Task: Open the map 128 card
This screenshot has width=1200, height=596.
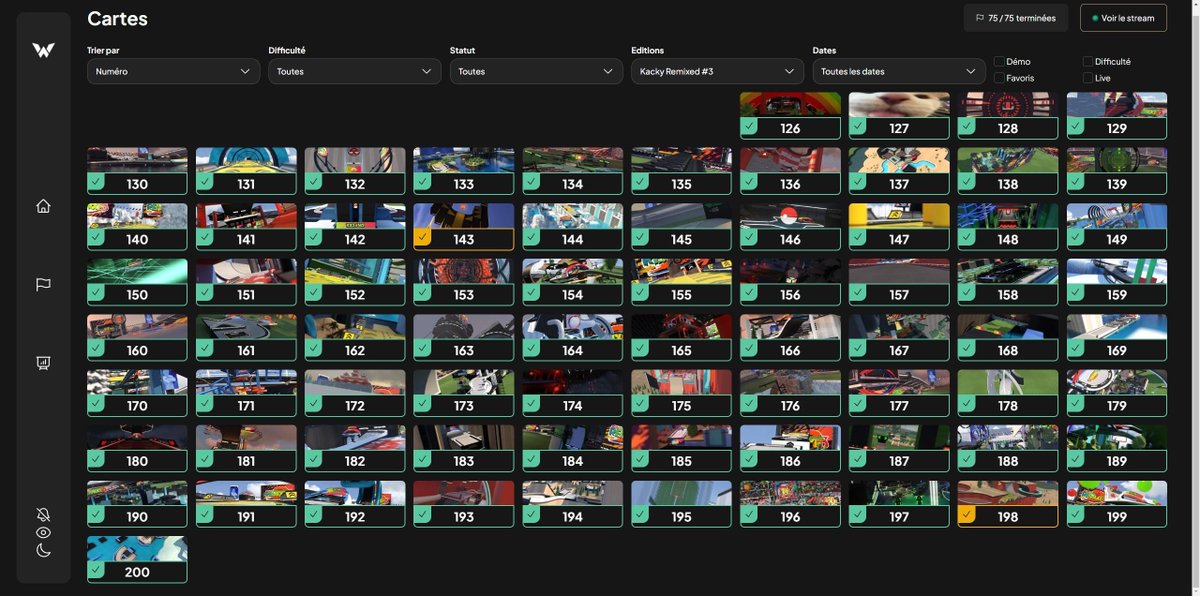Action: 1008,116
